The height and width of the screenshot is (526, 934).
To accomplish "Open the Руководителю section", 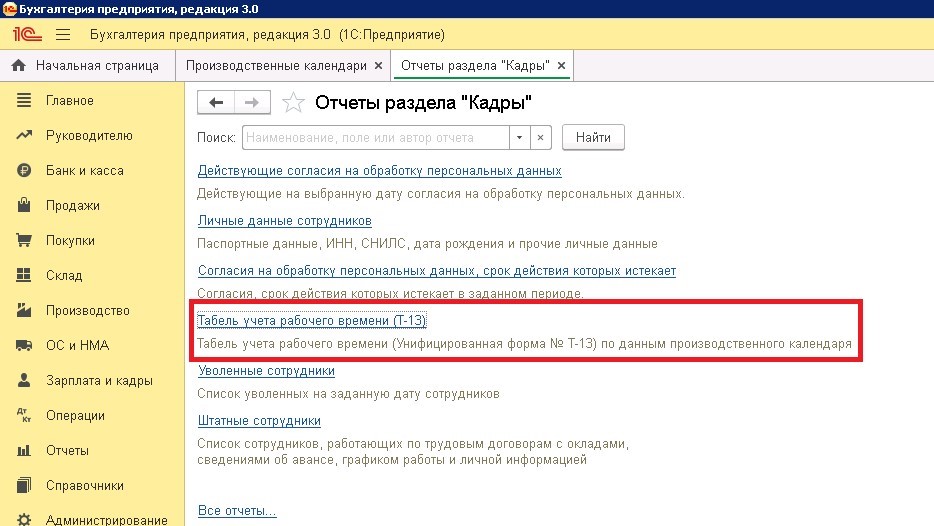I will 89,136.
